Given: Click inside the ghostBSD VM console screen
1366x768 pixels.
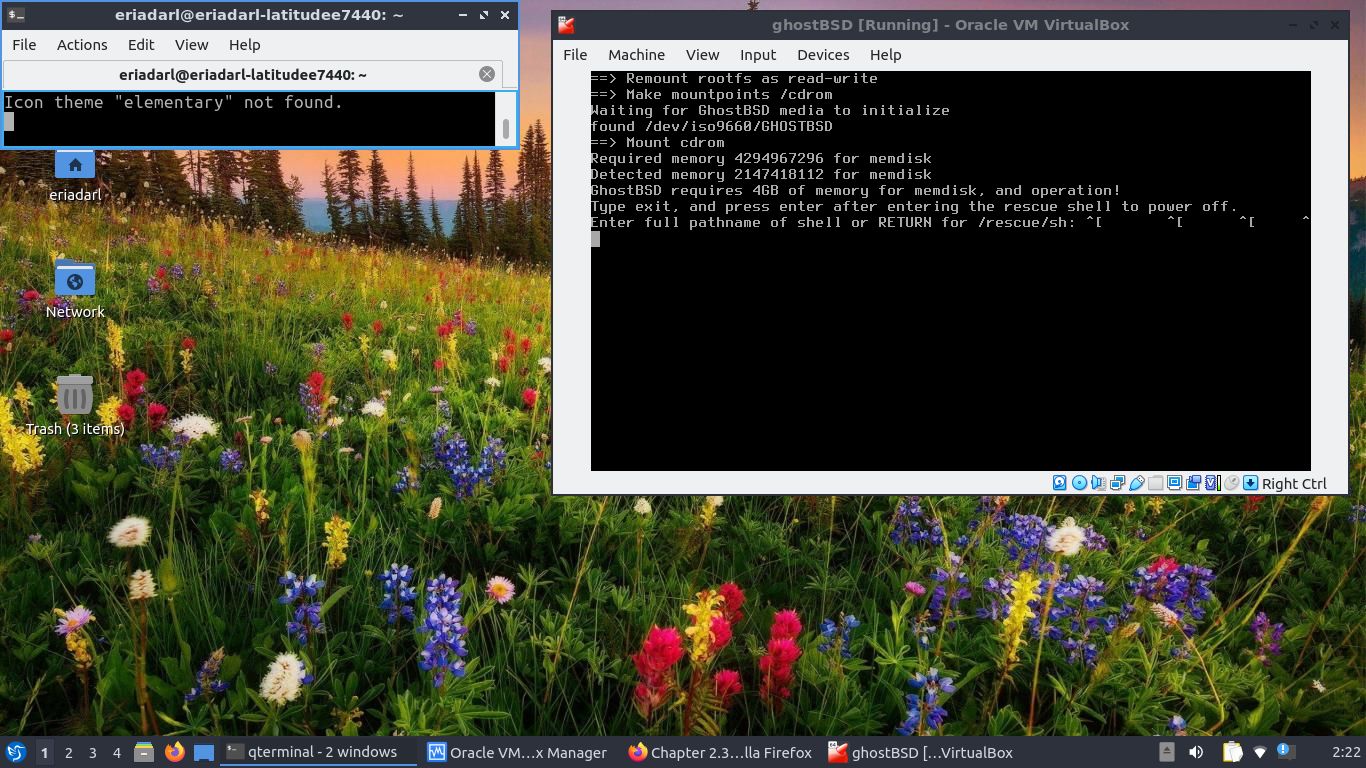Looking at the screenshot, I should click(950, 270).
